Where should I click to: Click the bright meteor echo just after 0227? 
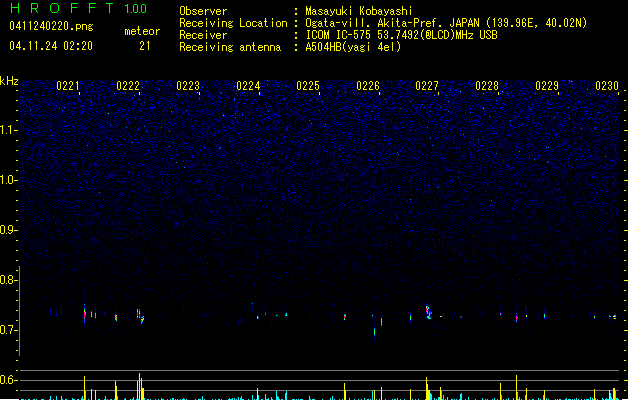(x=428, y=312)
